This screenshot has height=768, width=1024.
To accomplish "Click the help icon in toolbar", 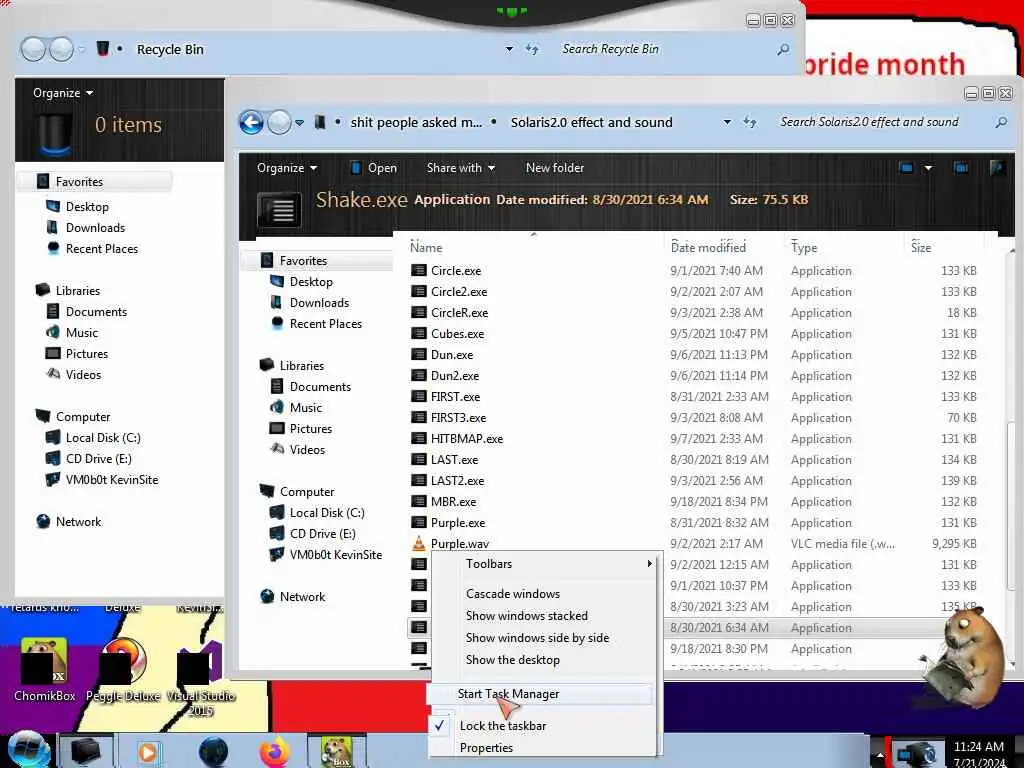I will click(x=997, y=168).
